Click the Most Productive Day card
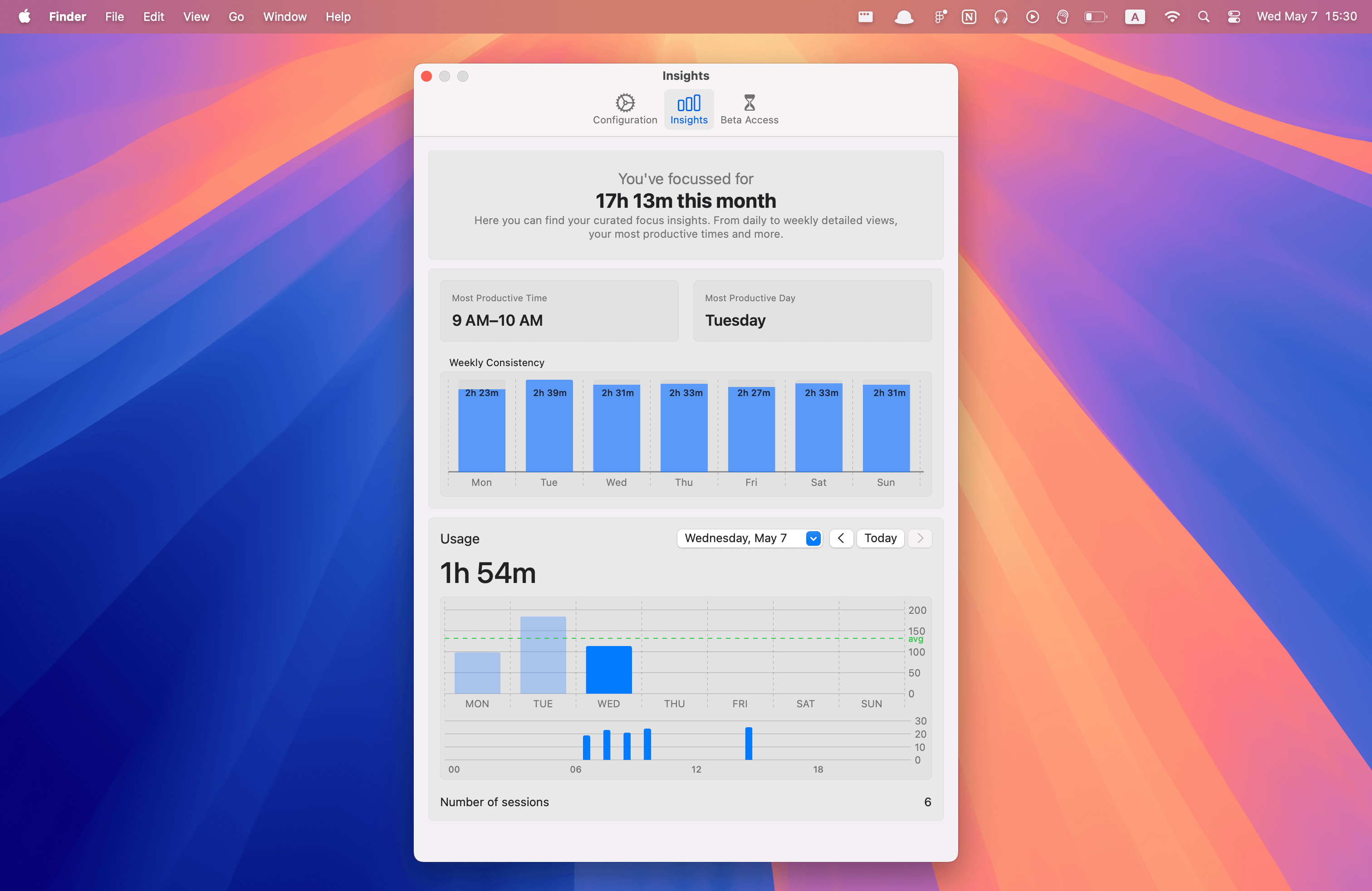This screenshot has width=1372, height=891. pyautogui.click(x=812, y=311)
